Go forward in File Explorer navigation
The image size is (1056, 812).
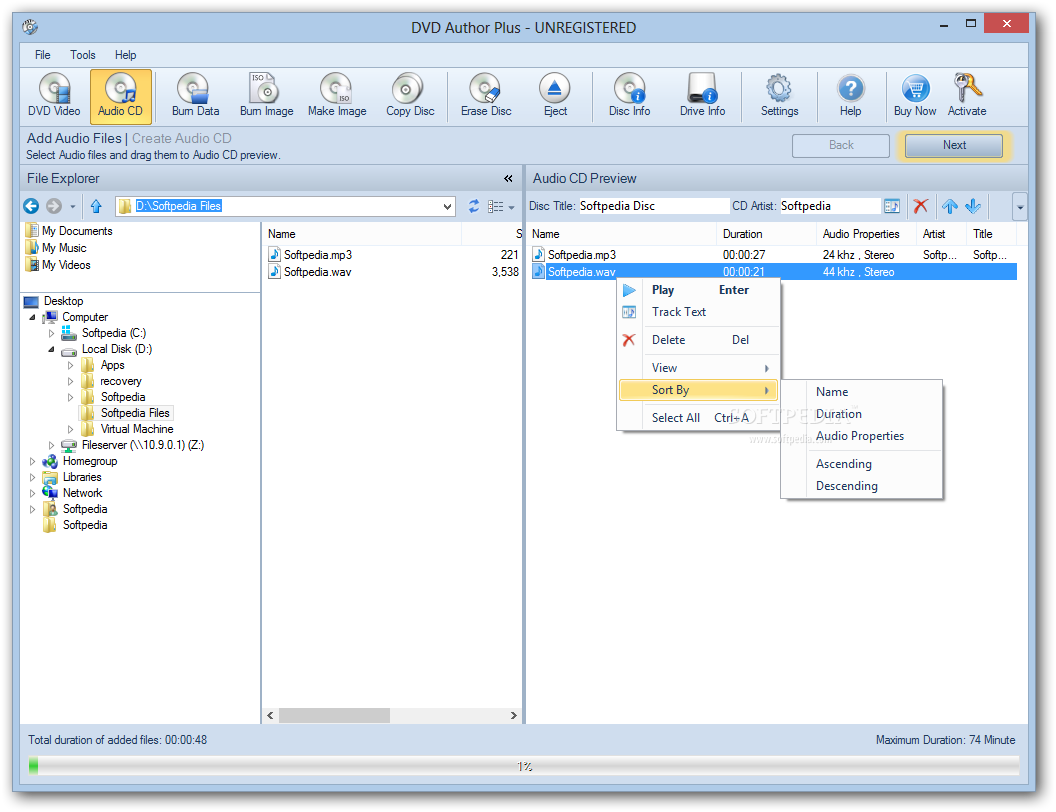click(54, 206)
